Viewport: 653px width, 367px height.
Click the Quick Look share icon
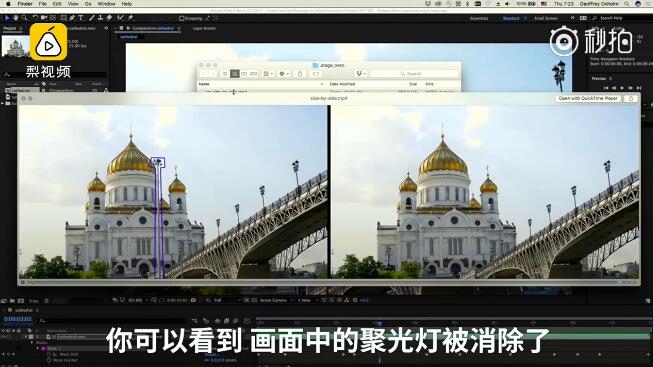[x=631, y=98]
